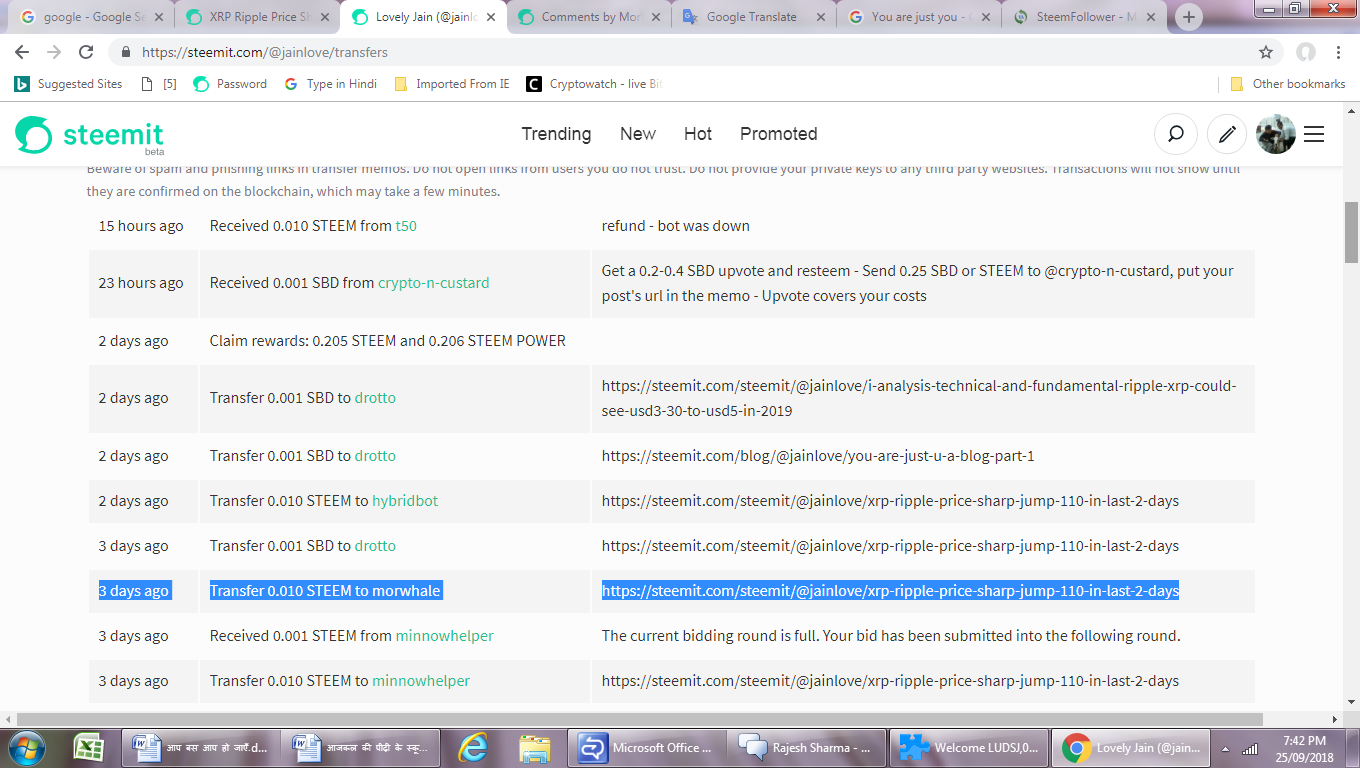The image size is (1360, 768).
Task: Click the "15 hours ago" timestamp
Action: pos(141,226)
